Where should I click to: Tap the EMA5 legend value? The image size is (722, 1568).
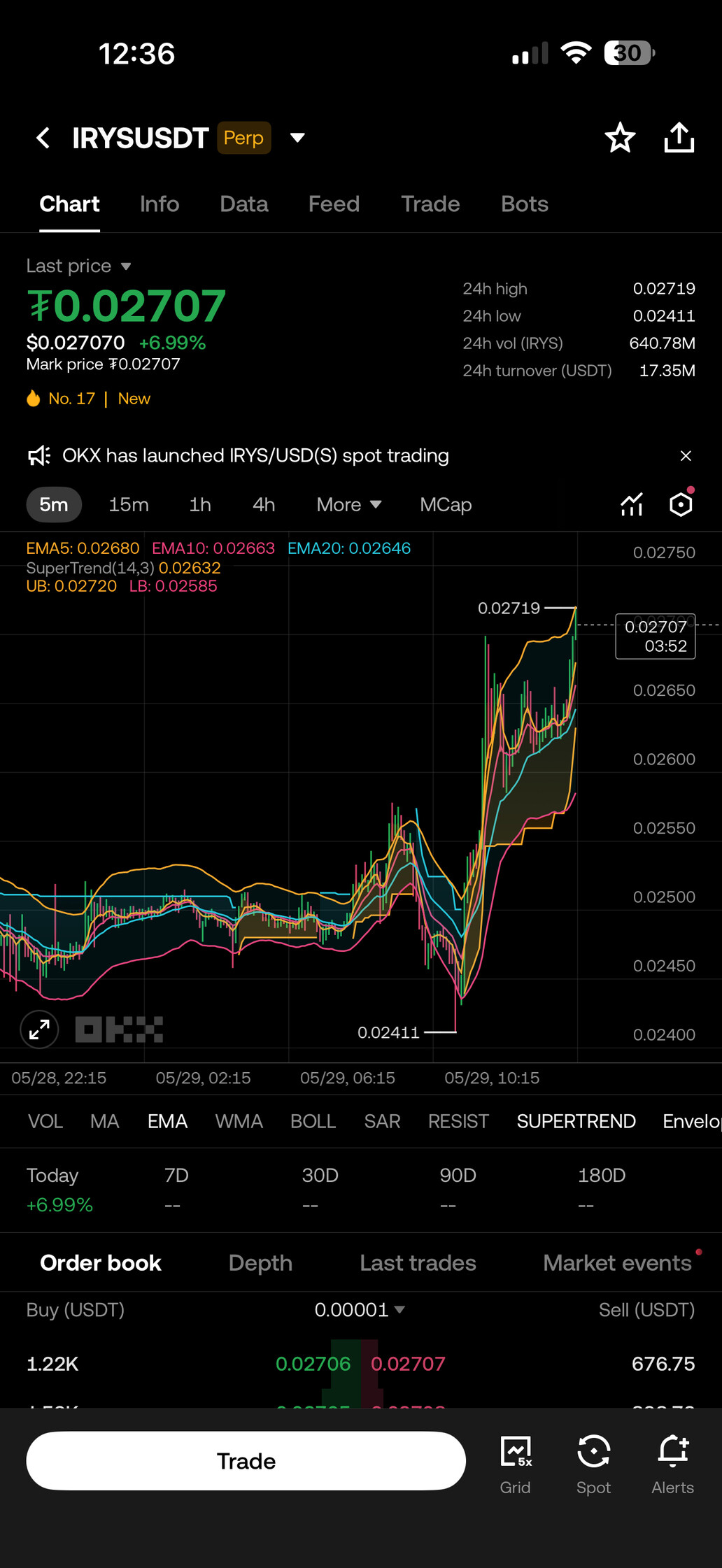83,548
